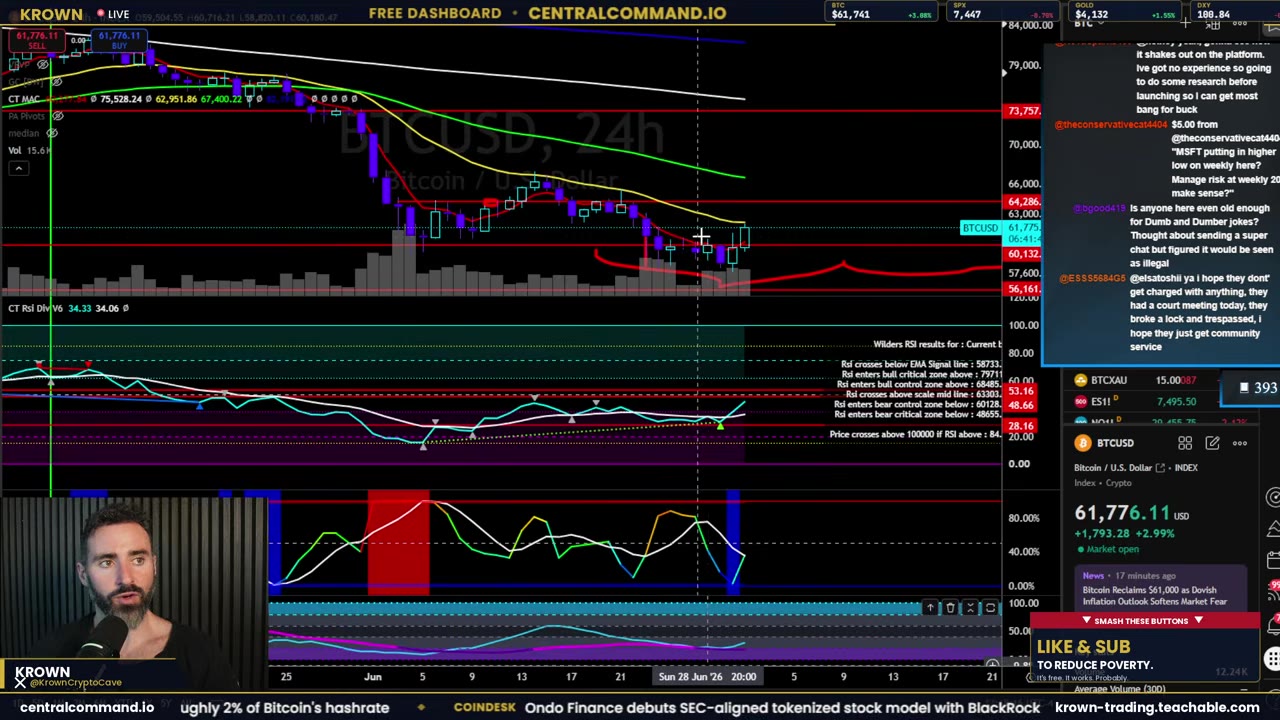The width and height of the screenshot is (1280, 720).
Task: Click the blue BUY 61,776.11 button
Action: [x=119, y=41]
